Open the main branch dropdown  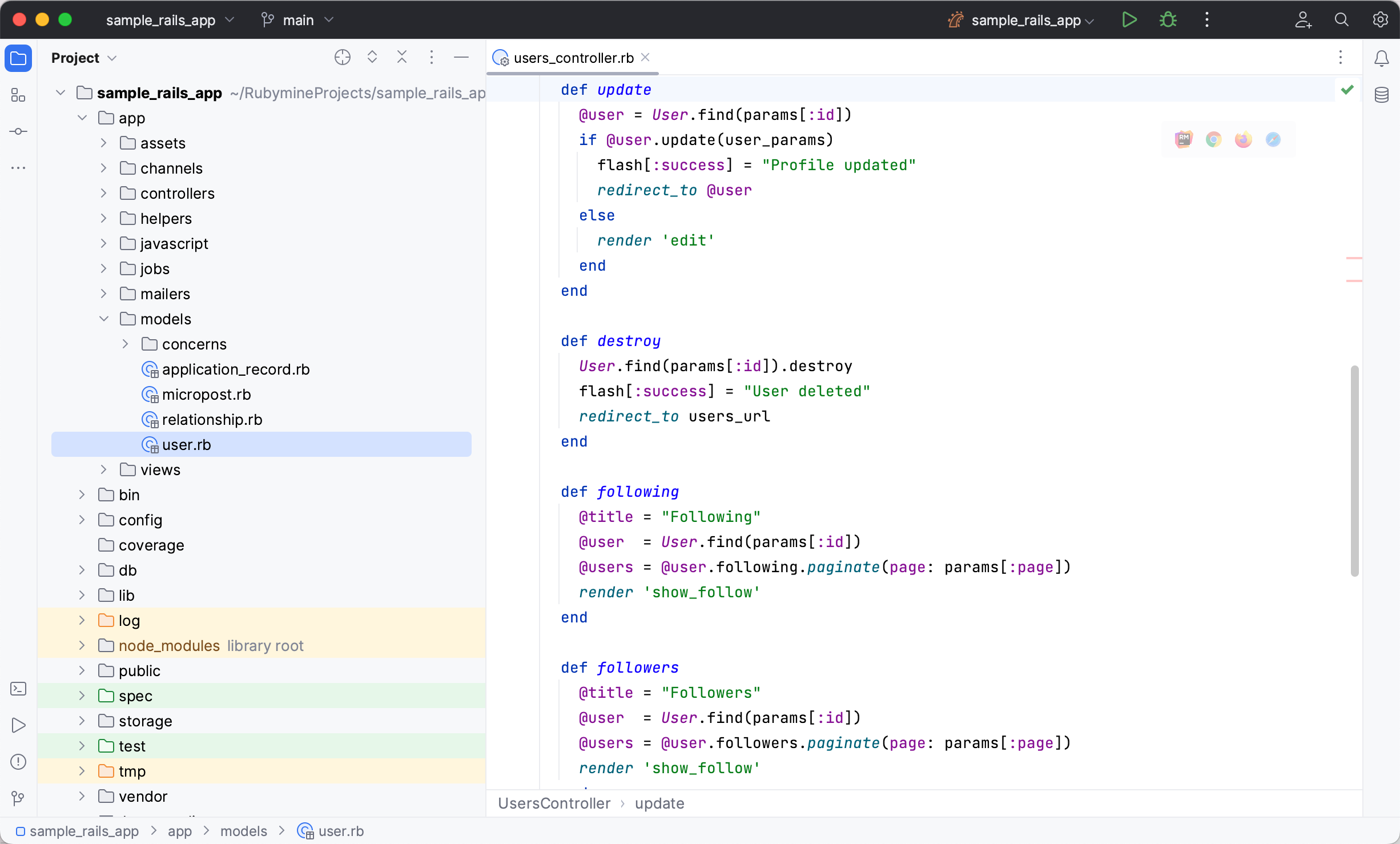point(297,20)
